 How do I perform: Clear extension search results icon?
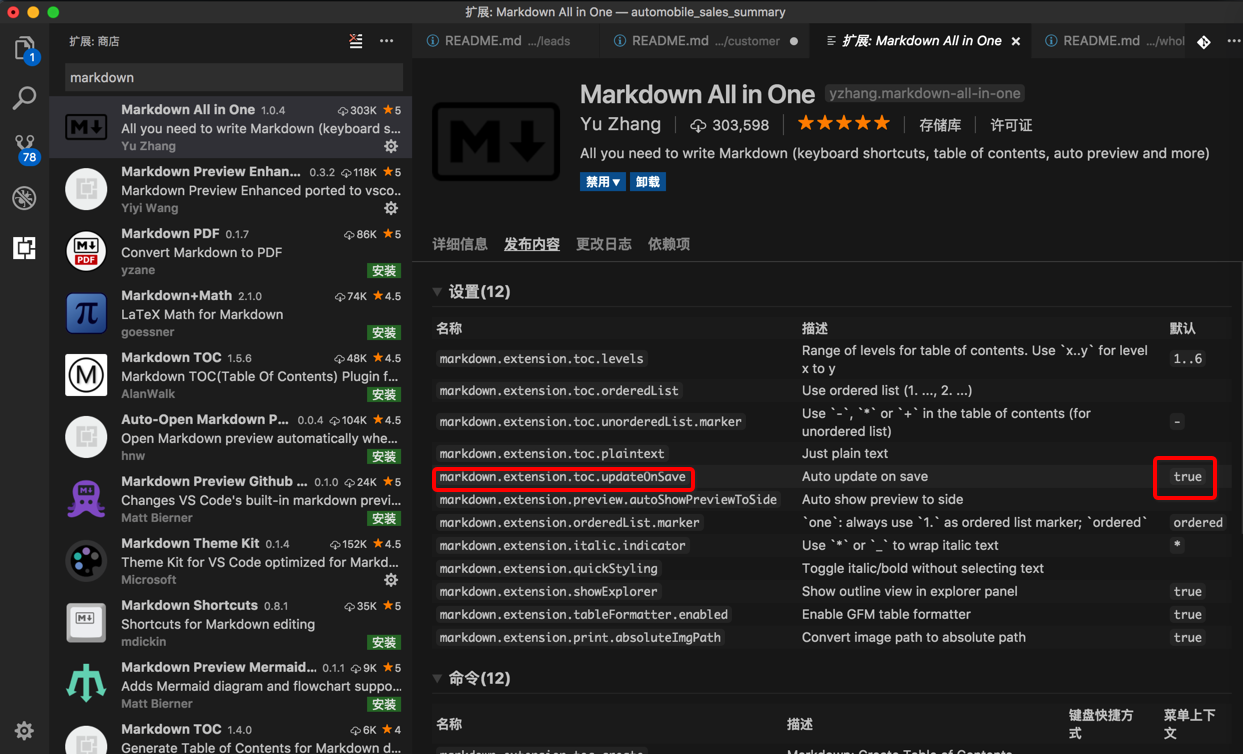click(x=356, y=41)
